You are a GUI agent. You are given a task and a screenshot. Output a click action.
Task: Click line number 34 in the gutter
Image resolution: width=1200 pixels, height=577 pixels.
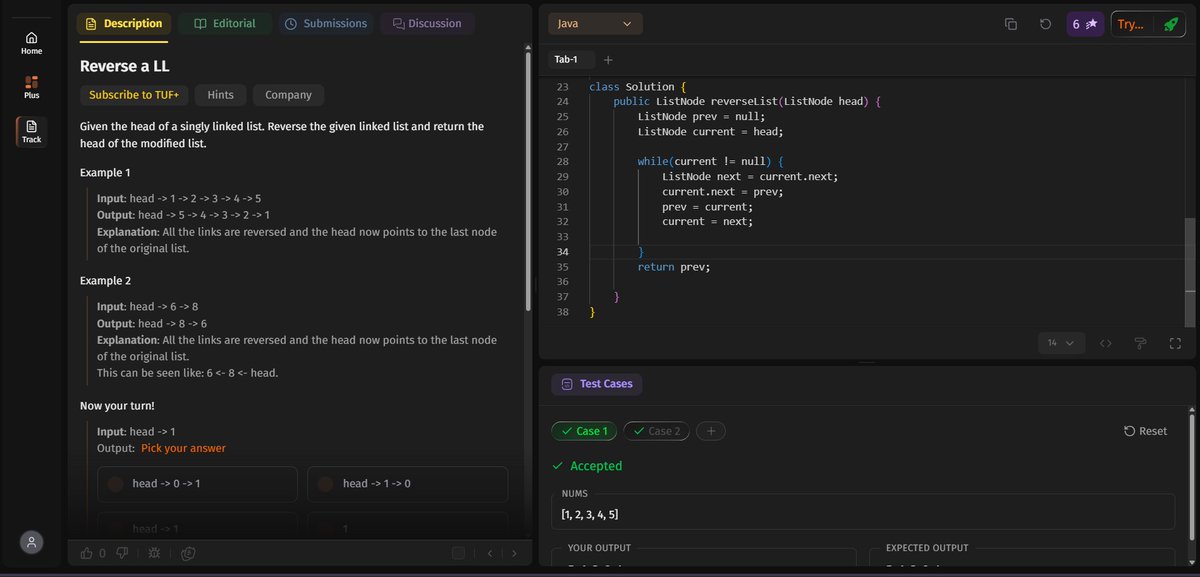point(562,252)
